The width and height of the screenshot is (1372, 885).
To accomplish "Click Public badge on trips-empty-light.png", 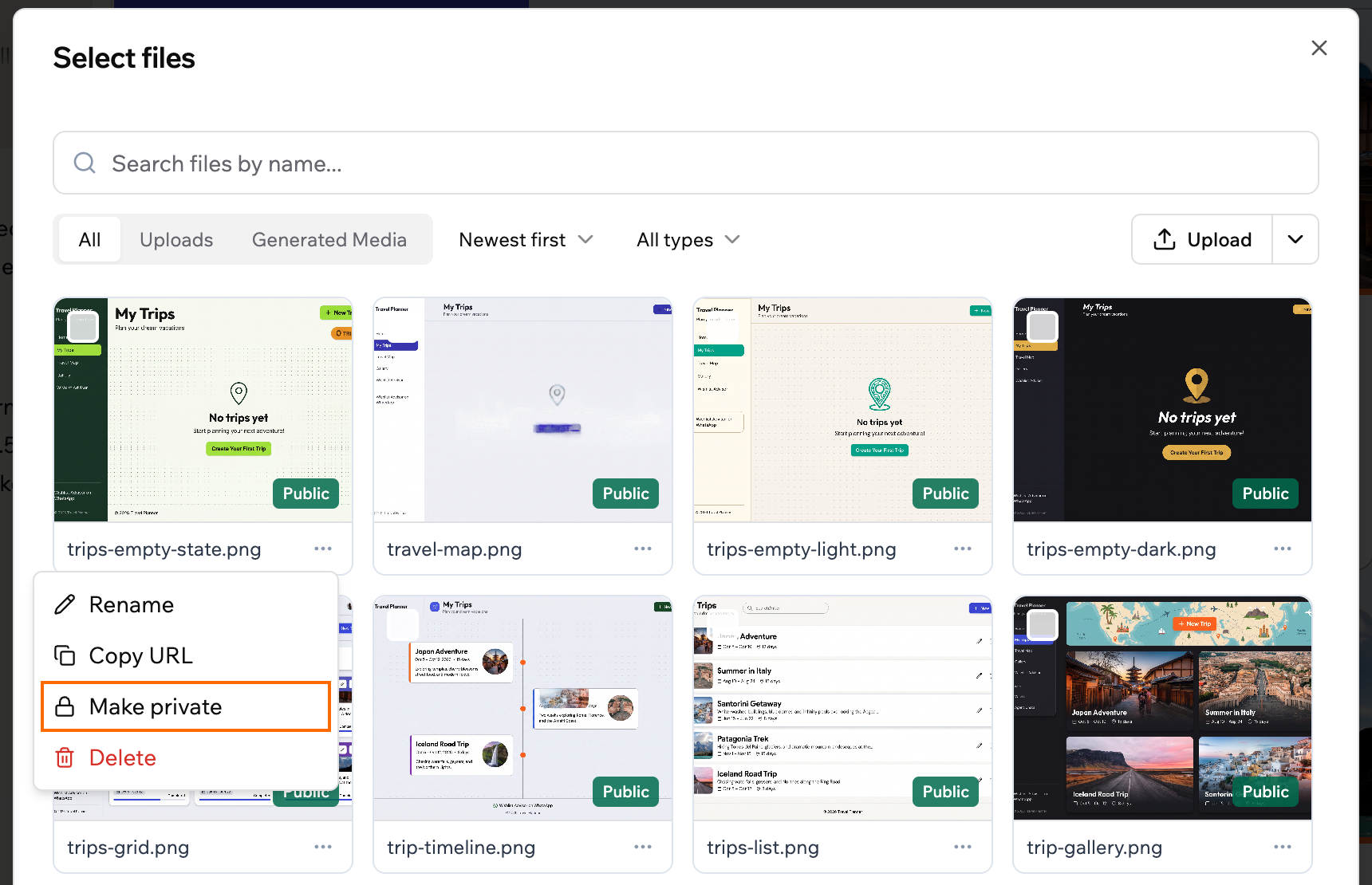I will click(x=946, y=494).
